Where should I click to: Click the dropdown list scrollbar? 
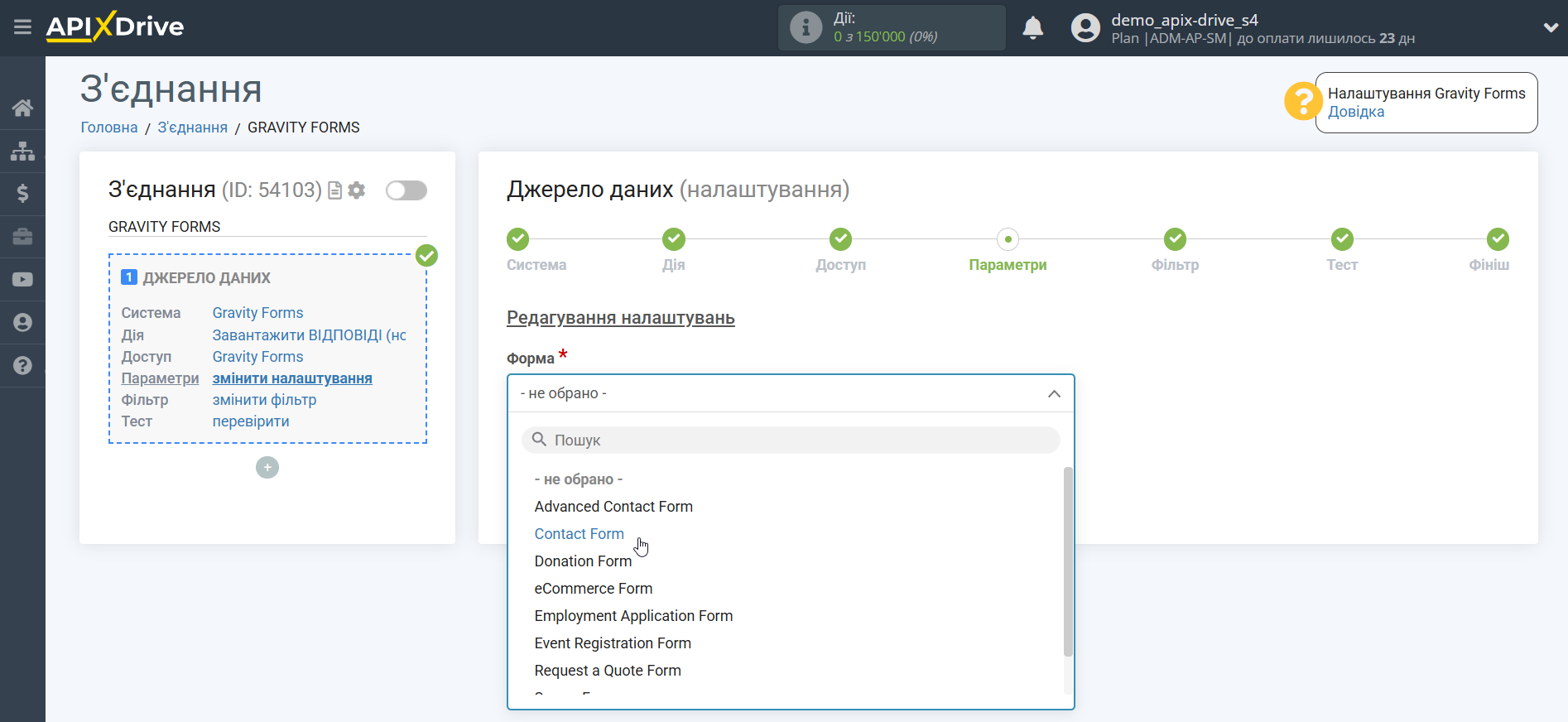point(1068,561)
